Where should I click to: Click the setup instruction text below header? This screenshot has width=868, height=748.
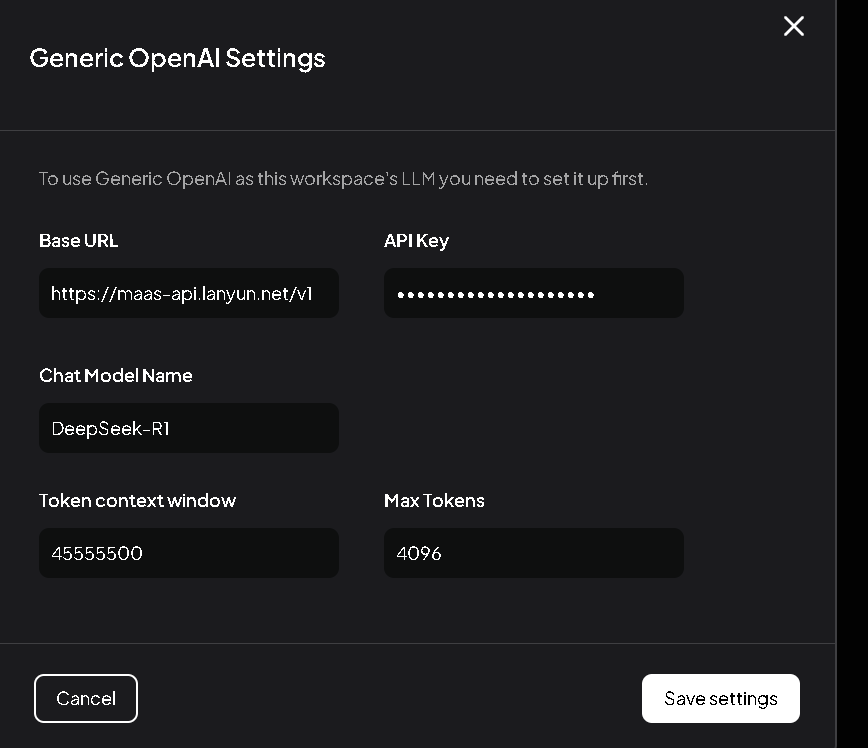[x=343, y=180]
